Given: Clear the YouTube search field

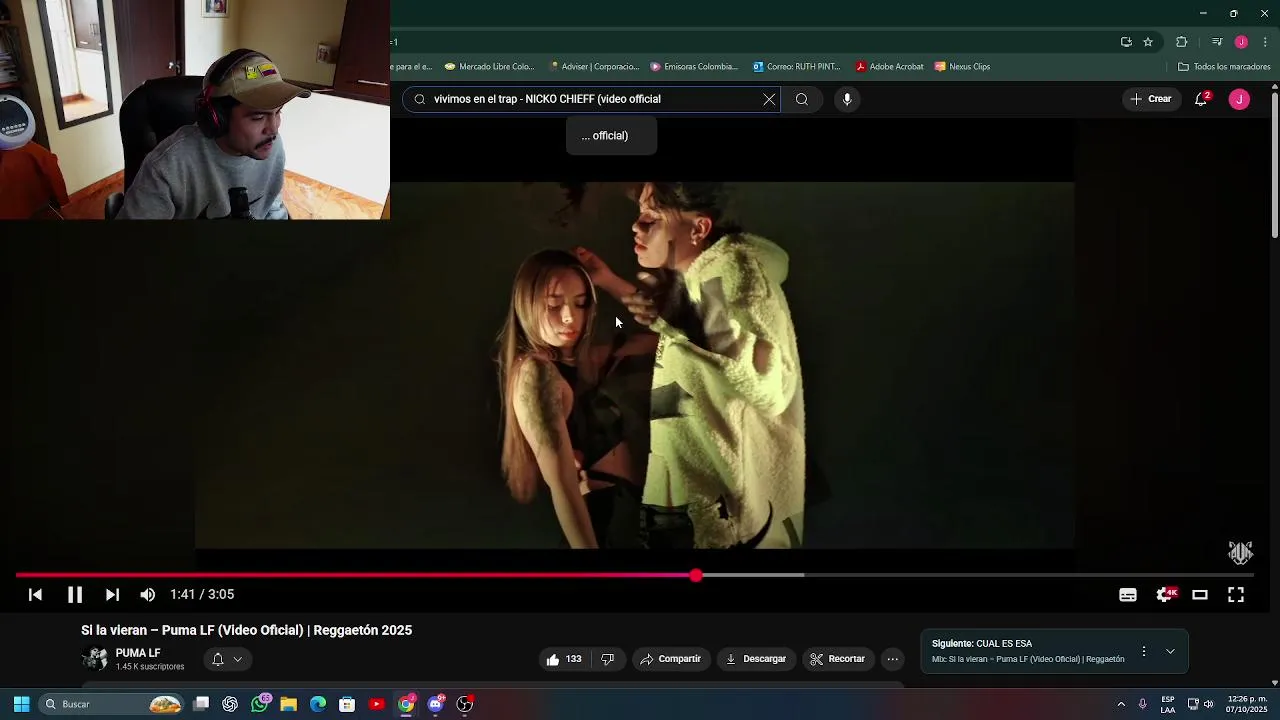Looking at the screenshot, I should coord(769,99).
